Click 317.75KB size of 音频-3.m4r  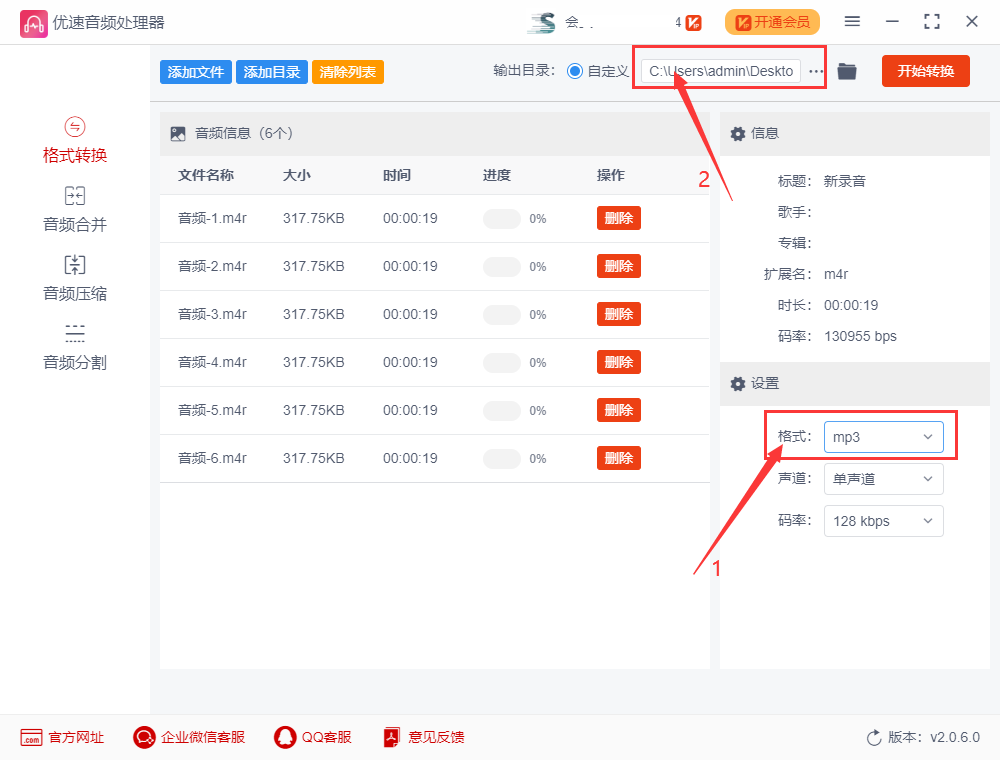tap(314, 314)
